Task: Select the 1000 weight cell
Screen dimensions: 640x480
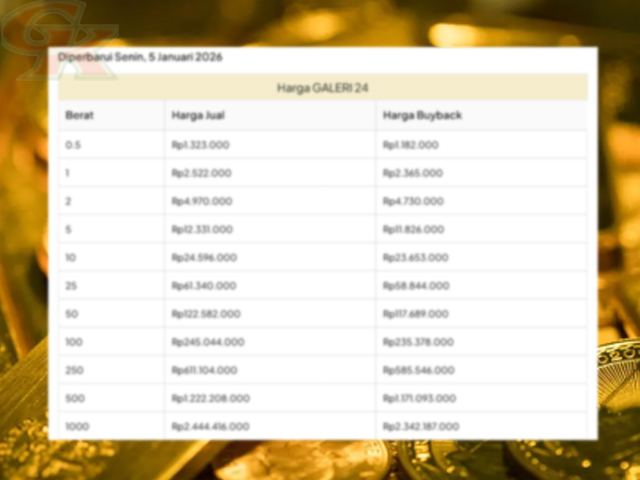Action: click(77, 426)
